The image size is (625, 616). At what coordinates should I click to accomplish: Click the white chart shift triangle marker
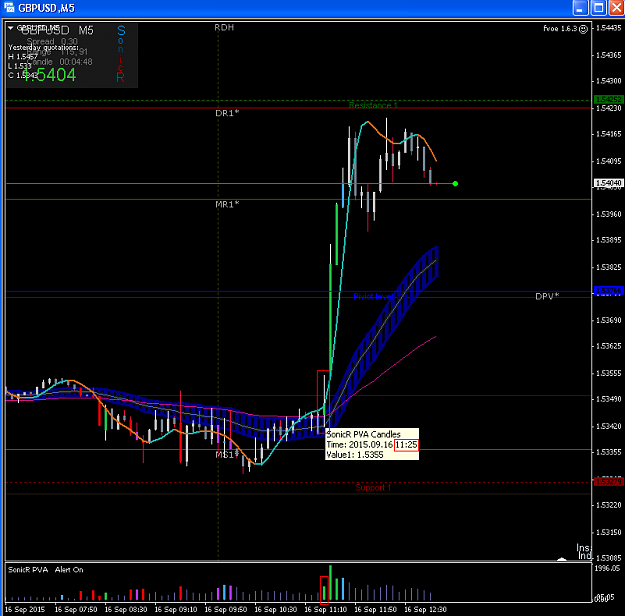point(562,559)
